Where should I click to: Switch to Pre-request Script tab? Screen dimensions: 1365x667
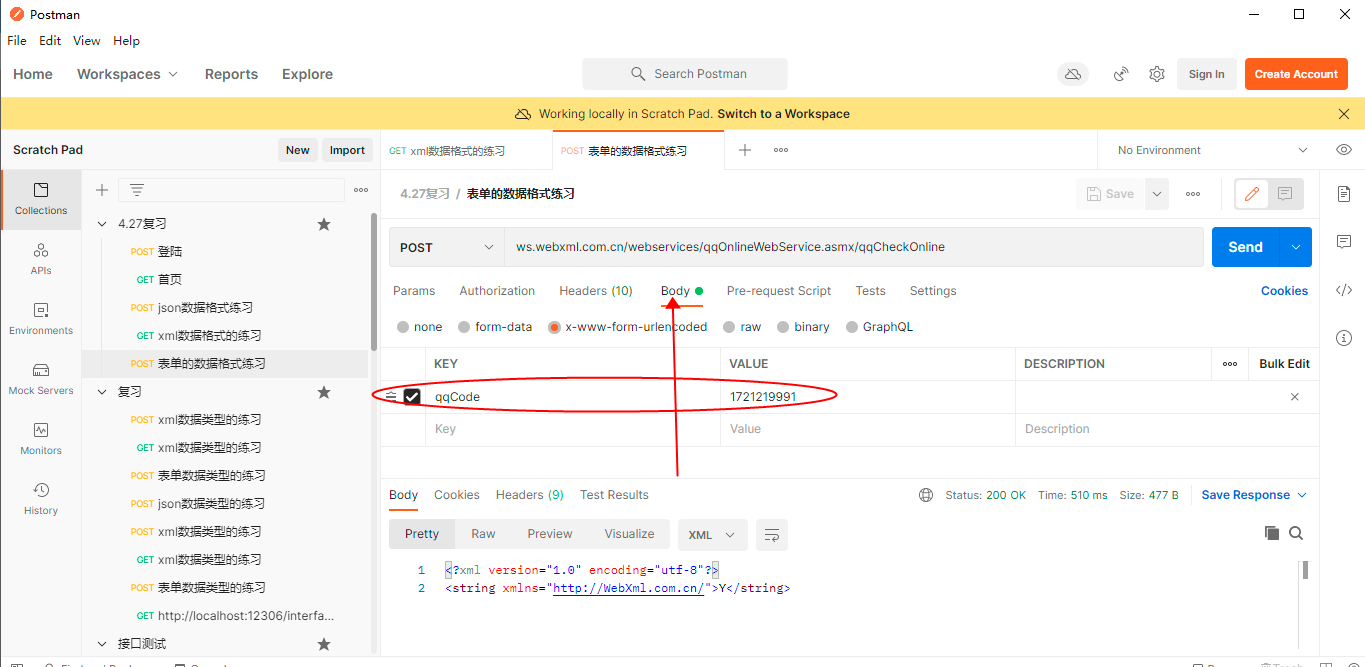779,291
